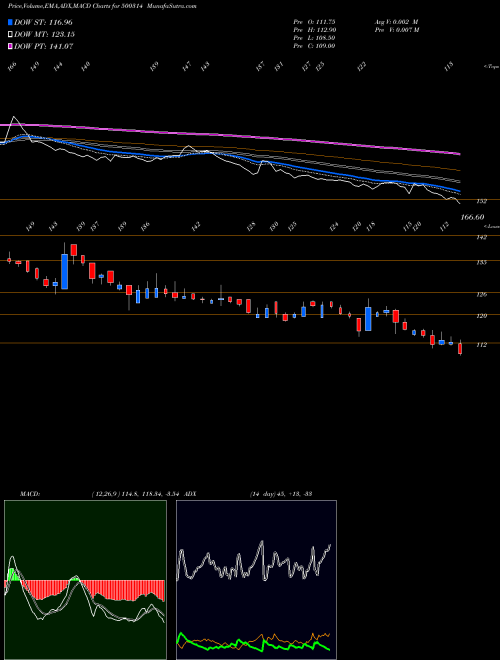500x660 pixels.
Task: Click the magenta DOW PT legend swatch
Action: point(10,46)
